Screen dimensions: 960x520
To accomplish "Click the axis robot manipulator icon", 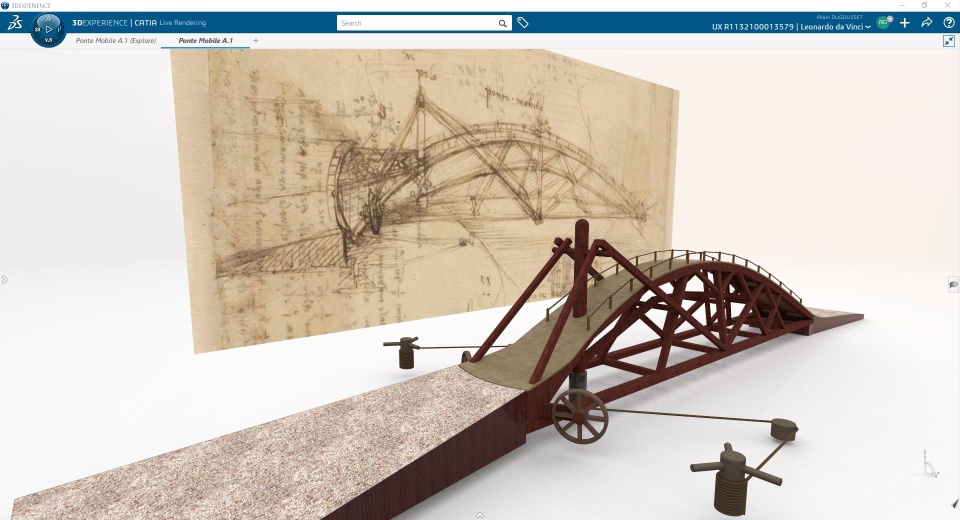I will click(928, 465).
